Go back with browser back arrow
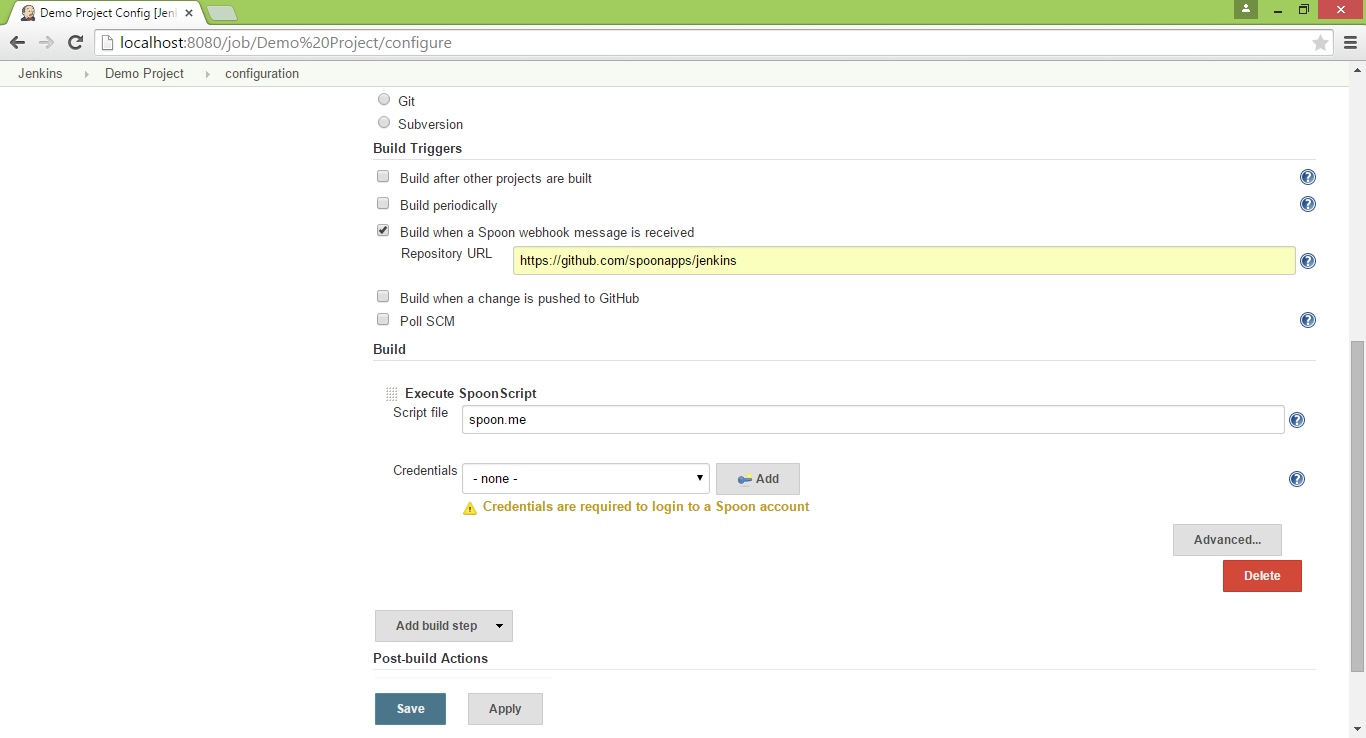The height and width of the screenshot is (738, 1366). [x=17, y=43]
